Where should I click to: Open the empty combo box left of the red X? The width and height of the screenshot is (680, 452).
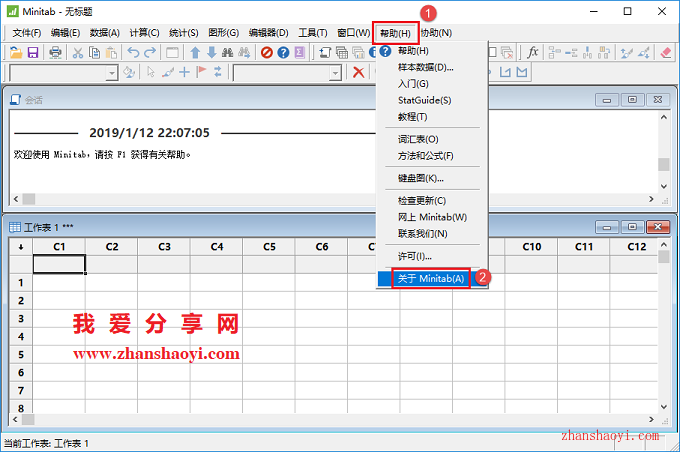pyautogui.click(x=287, y=73)
